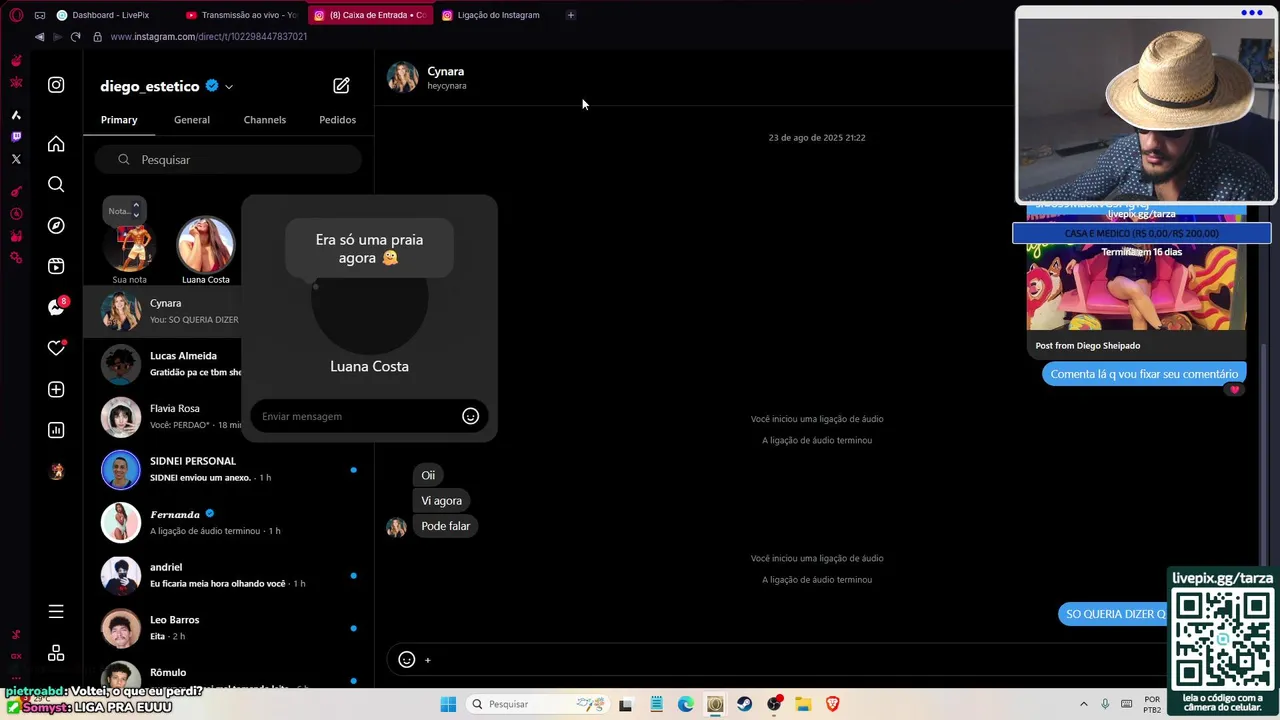
Task: Switch to Dashboard - LivePix browser tab
Action: 110,15
